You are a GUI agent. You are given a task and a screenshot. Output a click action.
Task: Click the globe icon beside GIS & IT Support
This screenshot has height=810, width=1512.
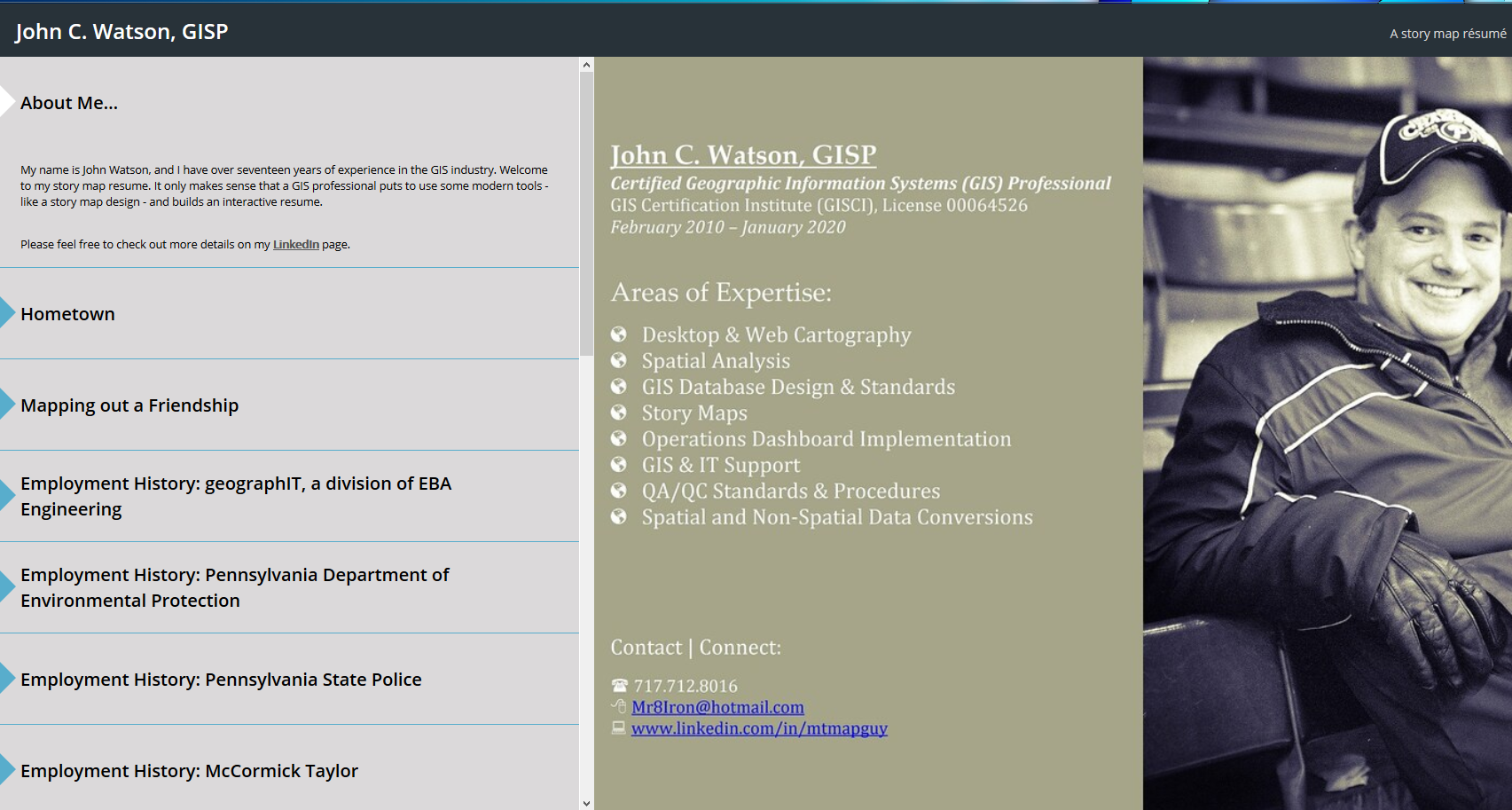(x=618, y=464)
